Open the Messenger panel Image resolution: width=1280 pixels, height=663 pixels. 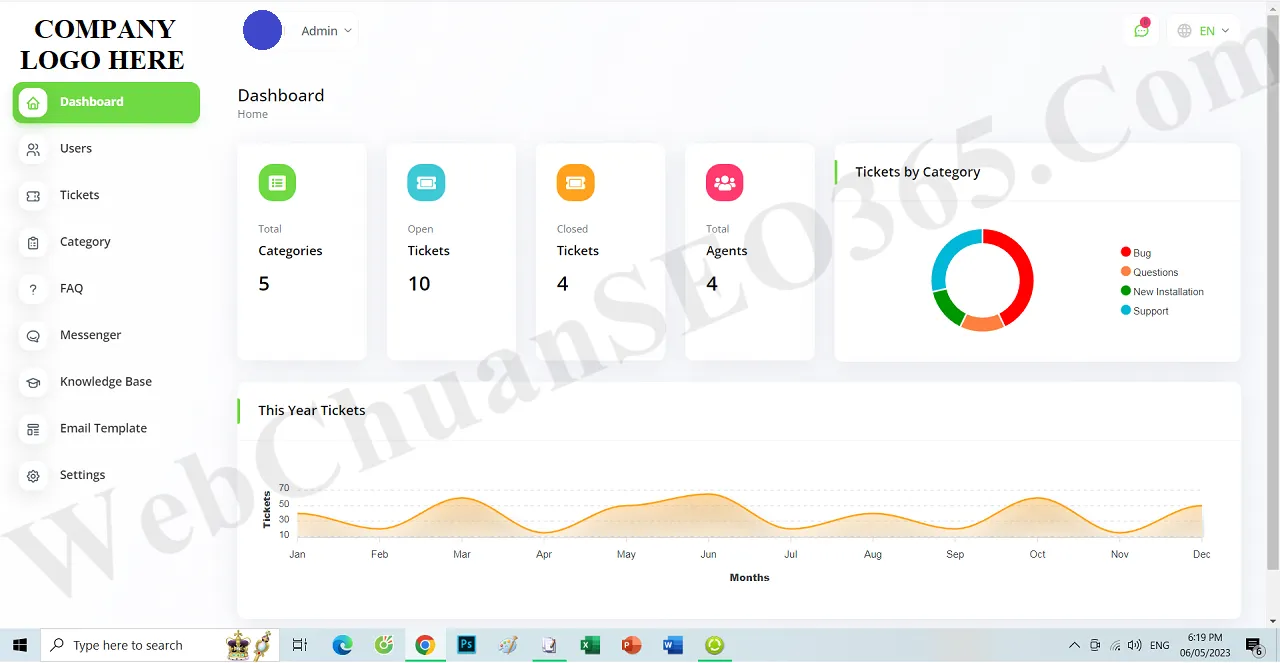tap(33, 335)
